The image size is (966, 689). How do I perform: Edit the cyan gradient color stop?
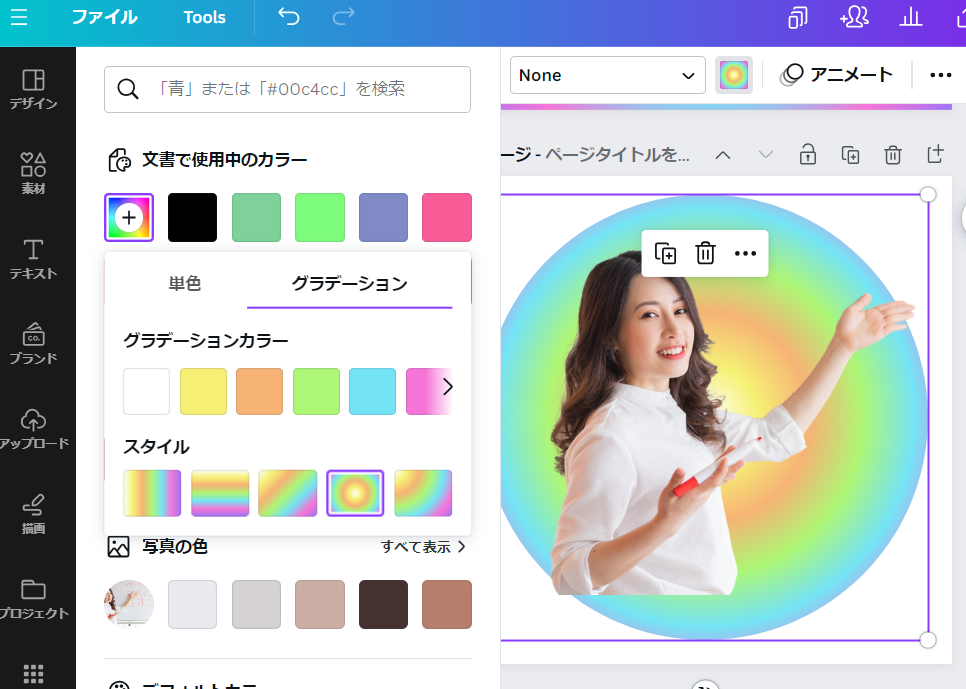click(x=372, y=391)
